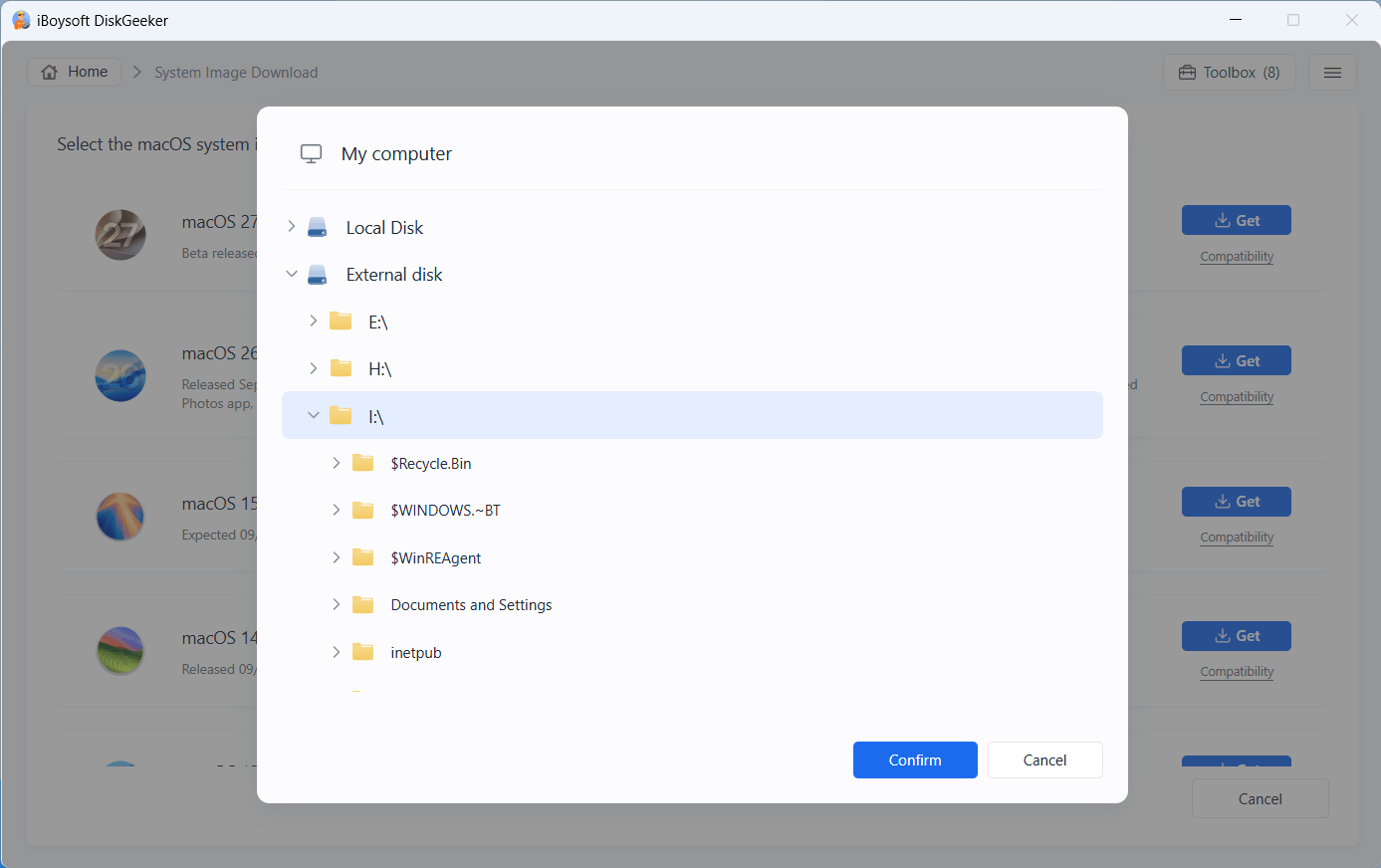
Task: Expand the Documents and Settings folder
Action: tap(337, 604)
